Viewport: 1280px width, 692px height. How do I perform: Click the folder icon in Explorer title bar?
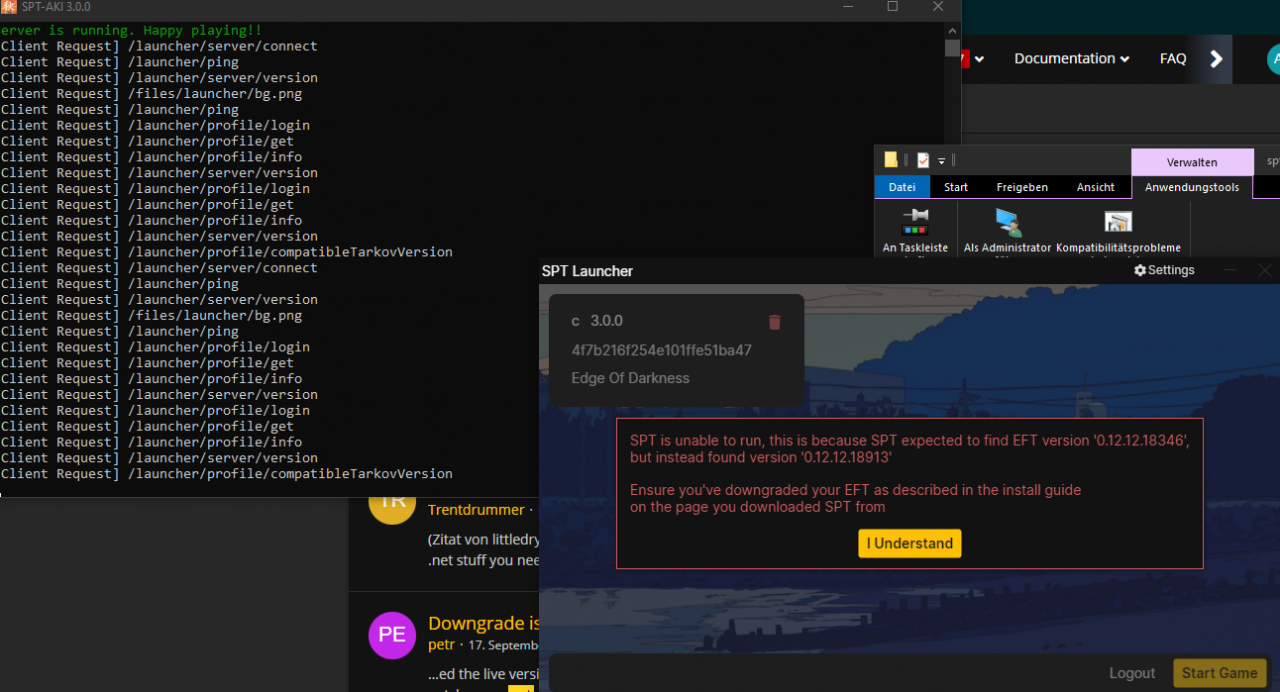coord(891,160)
